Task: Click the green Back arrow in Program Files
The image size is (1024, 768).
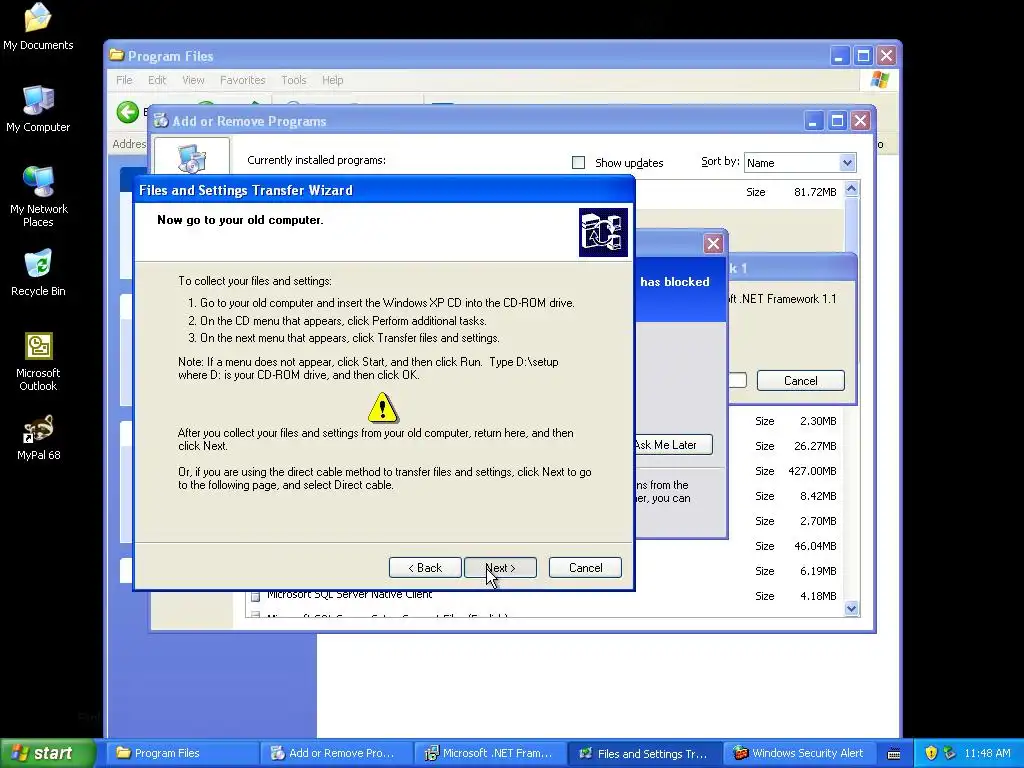Action: pyautogui.click(x=128, y=112)
